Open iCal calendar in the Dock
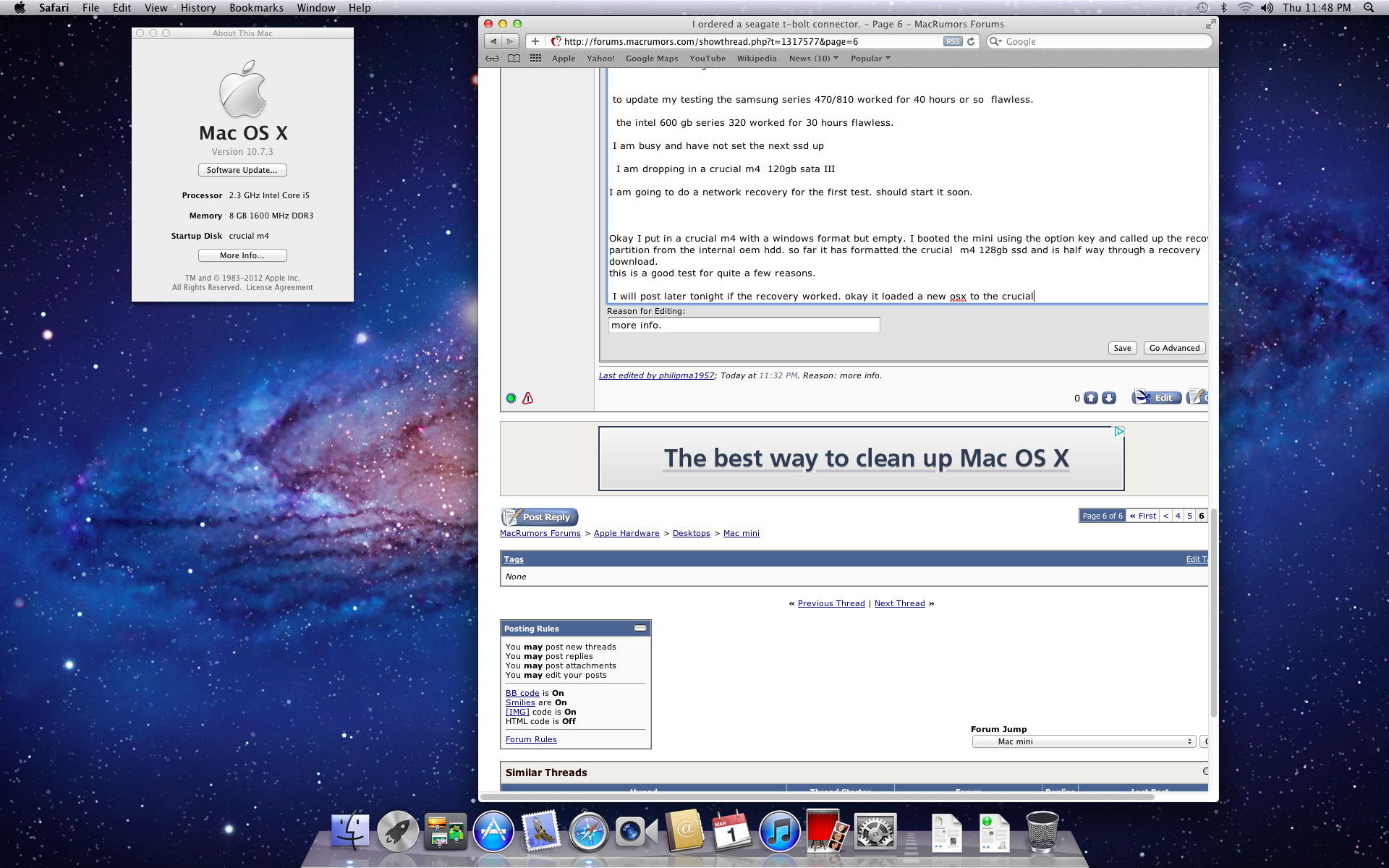1389x868 pixels. tap(731, 831)
